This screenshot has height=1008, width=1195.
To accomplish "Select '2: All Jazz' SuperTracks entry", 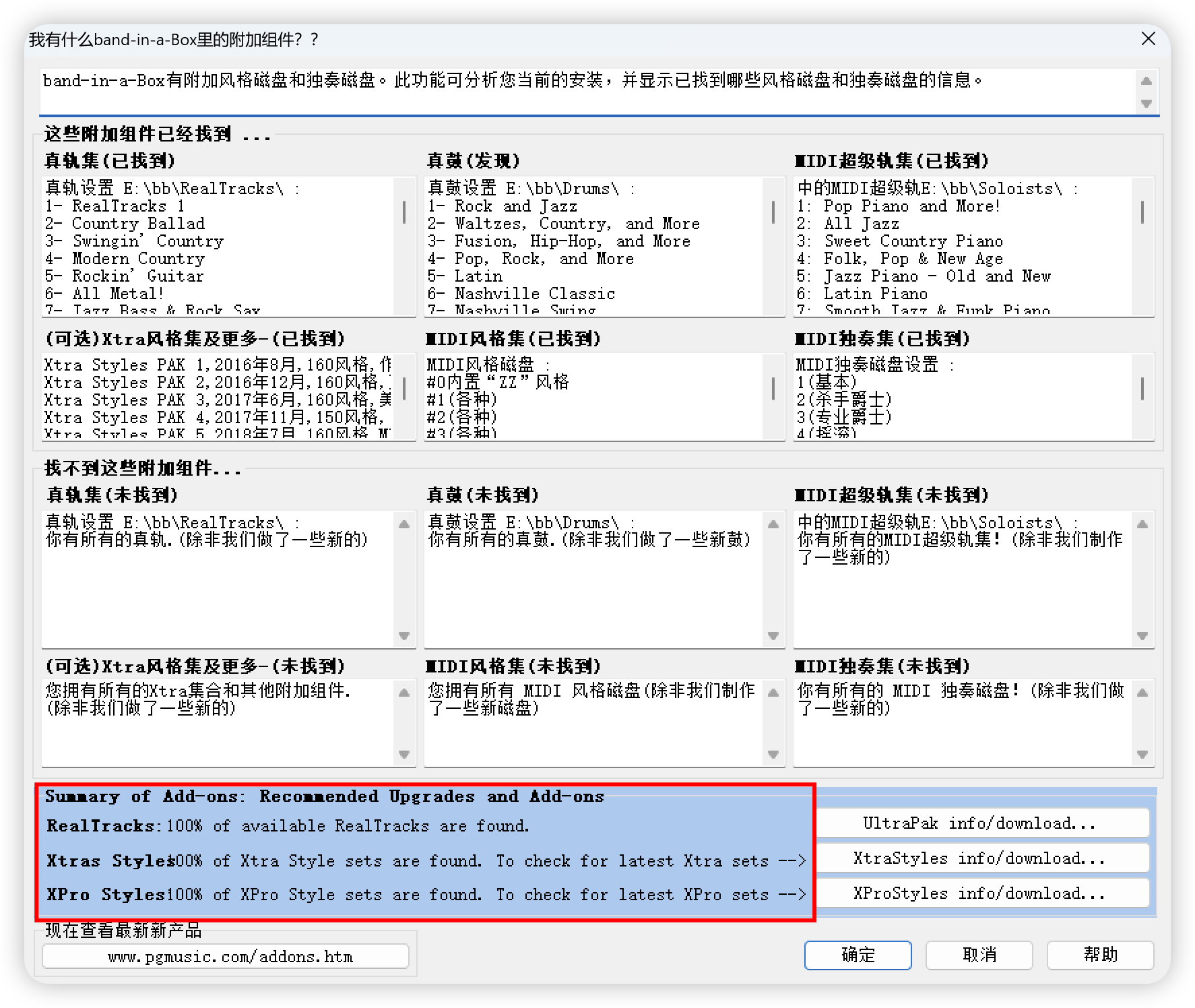I will [848, 224].
